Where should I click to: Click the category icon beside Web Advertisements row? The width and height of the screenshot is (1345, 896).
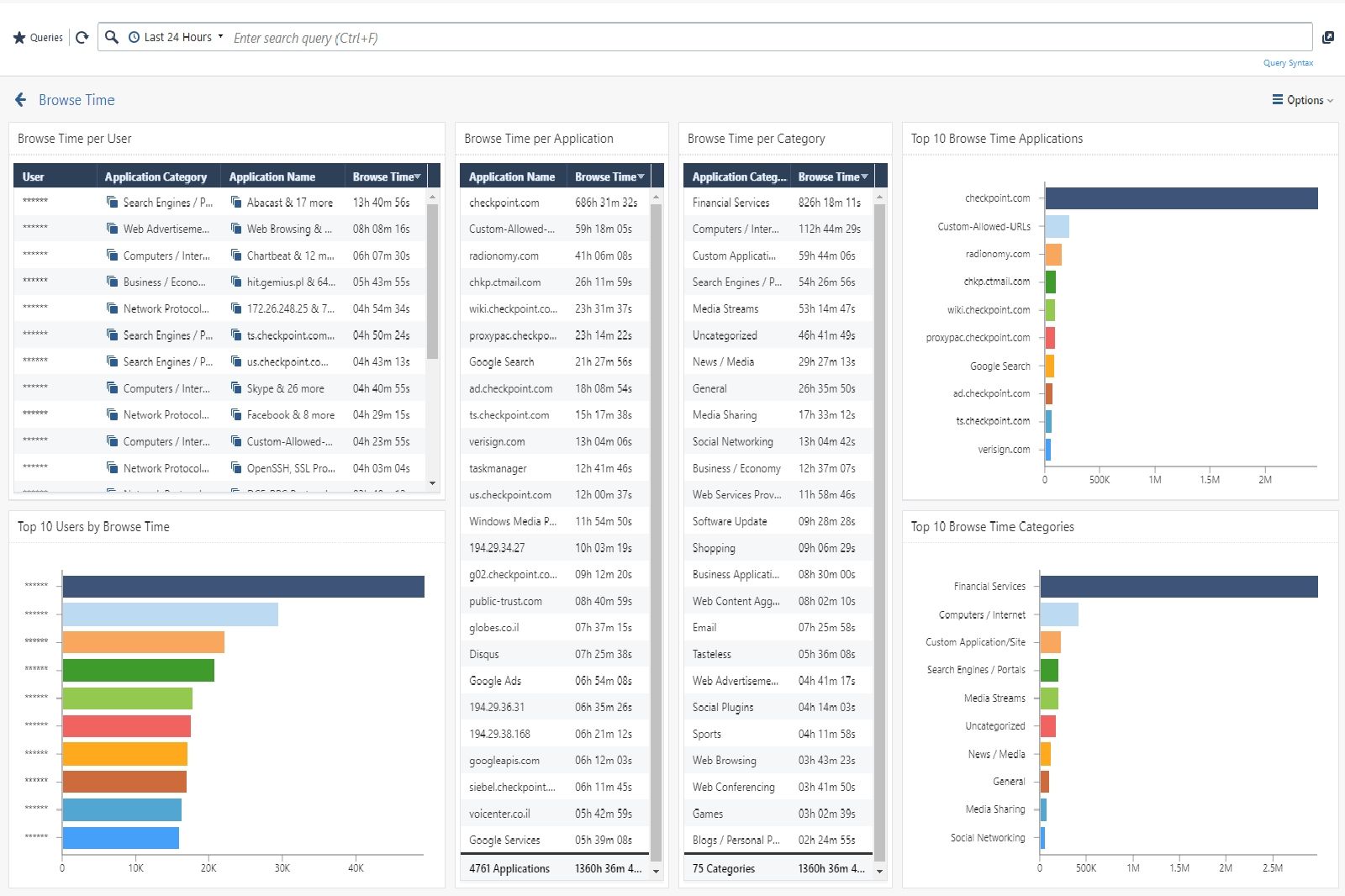point(112,229)
